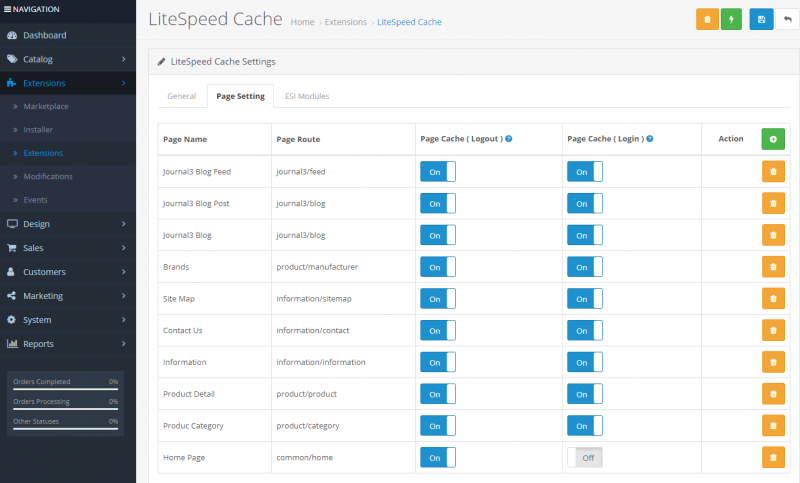Screen dimensions: 800x483
Task: Open Installer in the sidebar
Action: click(x=38, y=130)
